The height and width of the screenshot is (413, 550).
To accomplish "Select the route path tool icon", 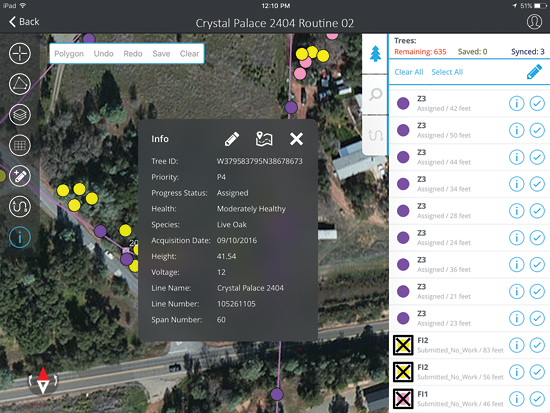I will 20,206.
